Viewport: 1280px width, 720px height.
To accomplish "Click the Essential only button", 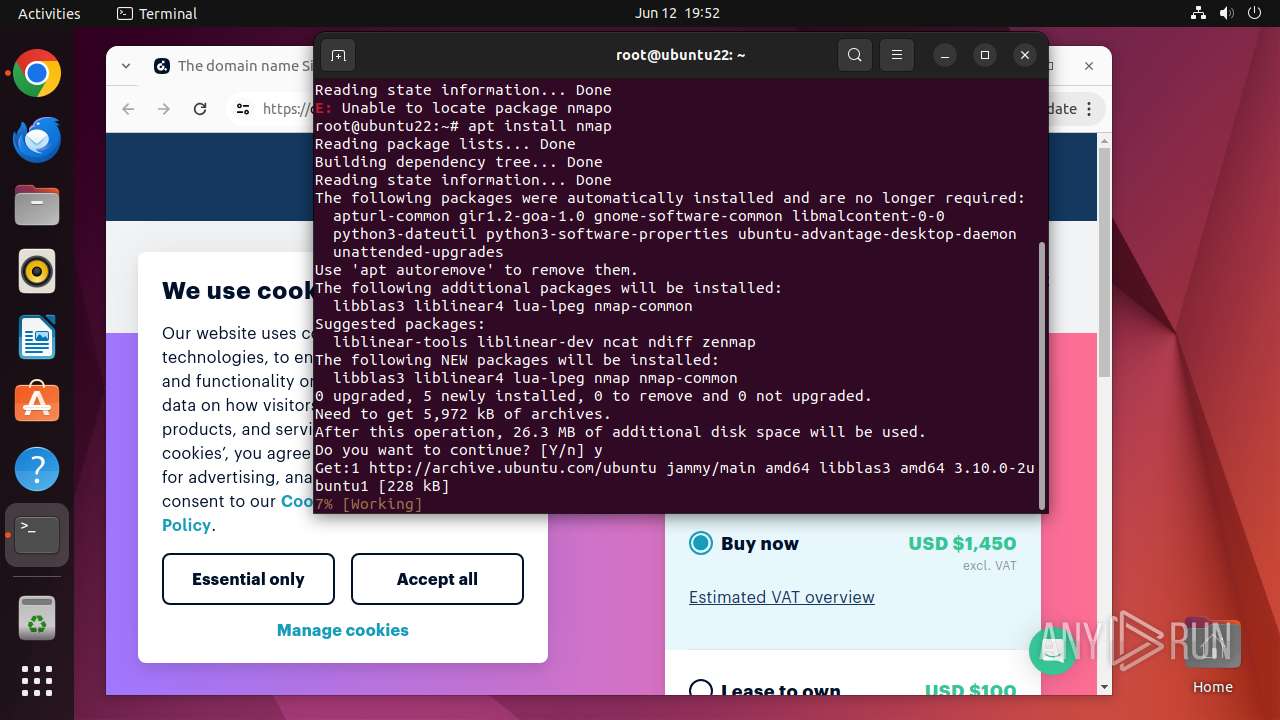I will (x=248, y=579).
